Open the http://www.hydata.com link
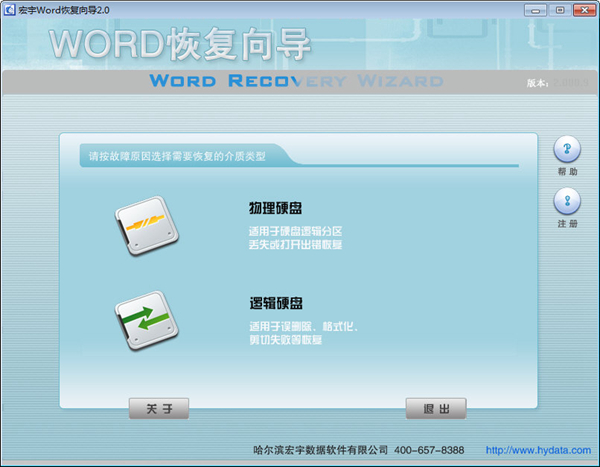This screenshot has width=600, height=467. pyautogui.click(x=538, y=450)
